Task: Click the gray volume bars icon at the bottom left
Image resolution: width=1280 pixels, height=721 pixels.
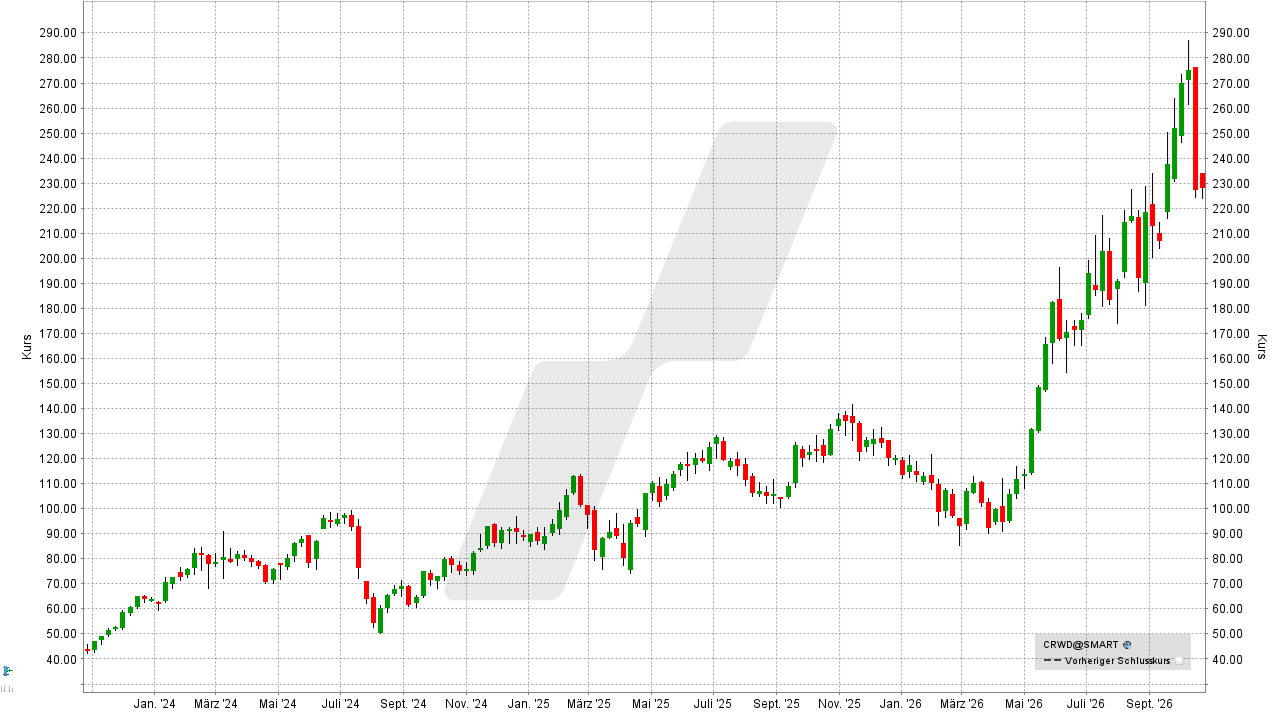Action: tap(7, 688)
